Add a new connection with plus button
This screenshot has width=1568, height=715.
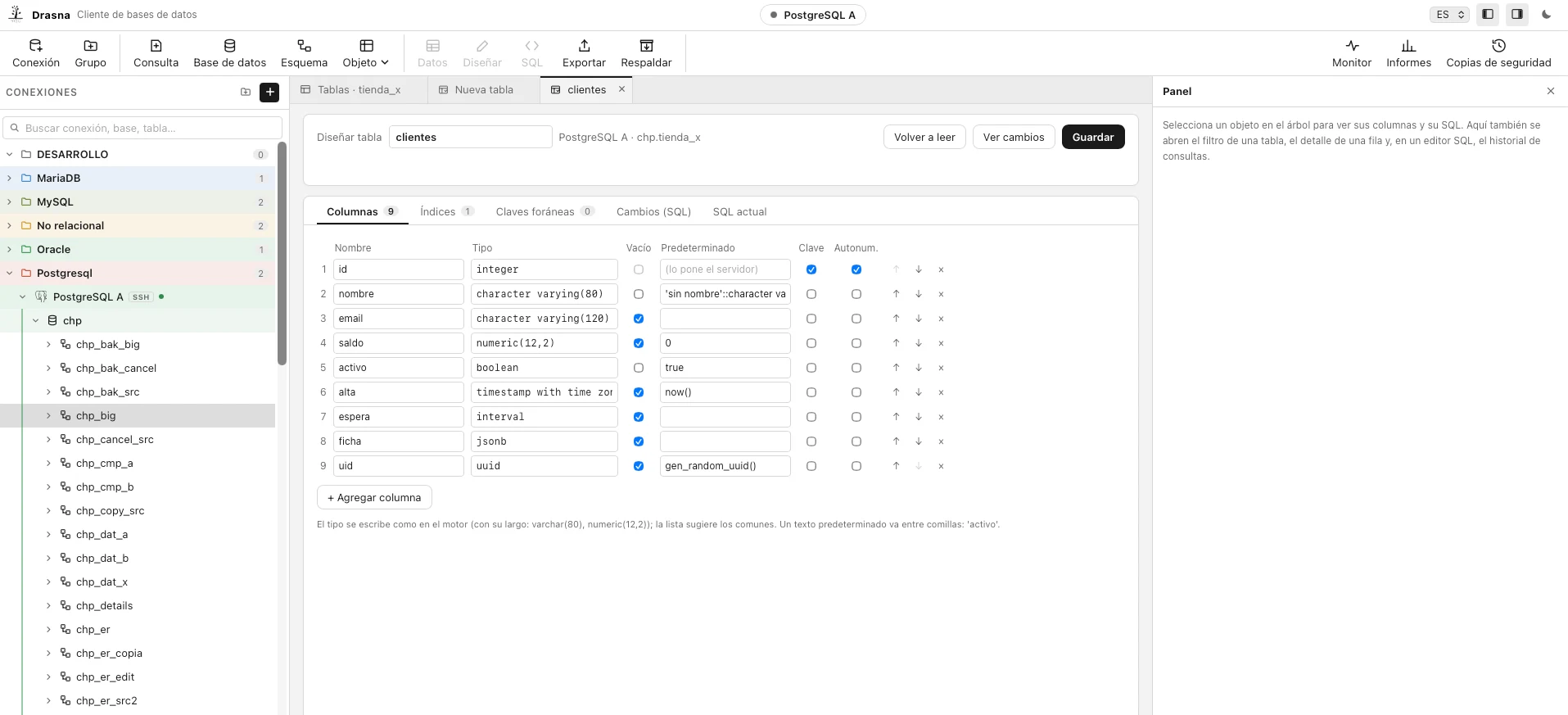269,93
